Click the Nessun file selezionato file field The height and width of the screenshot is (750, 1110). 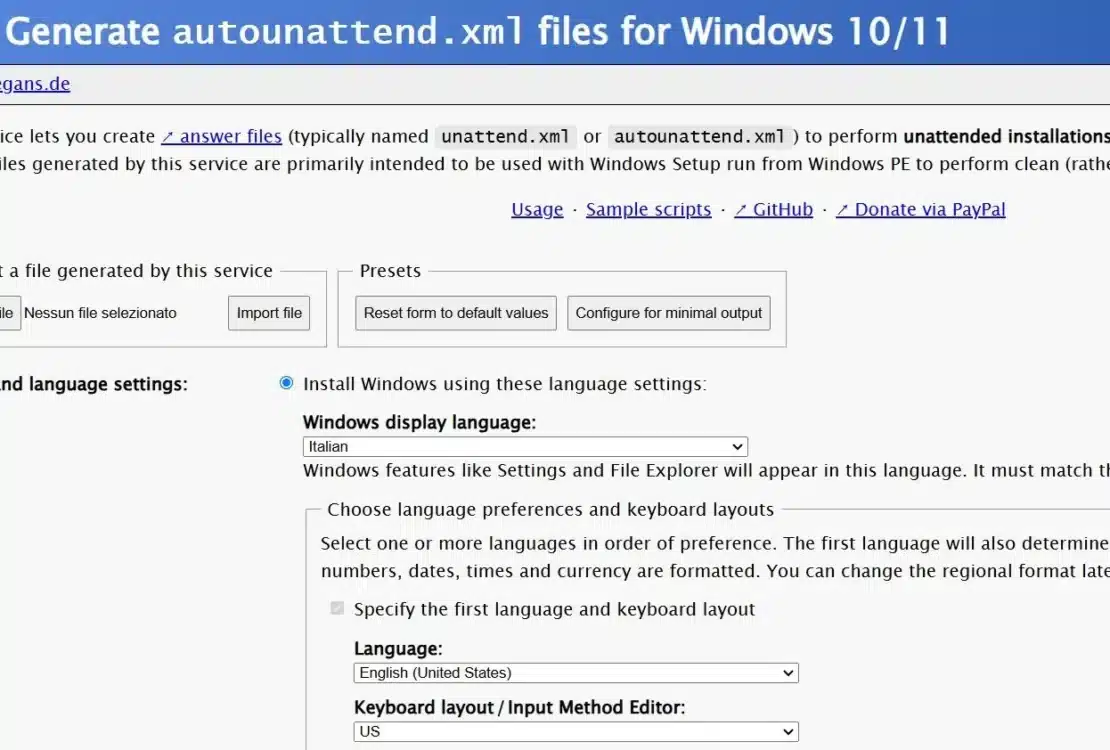[x=100, y=313]
